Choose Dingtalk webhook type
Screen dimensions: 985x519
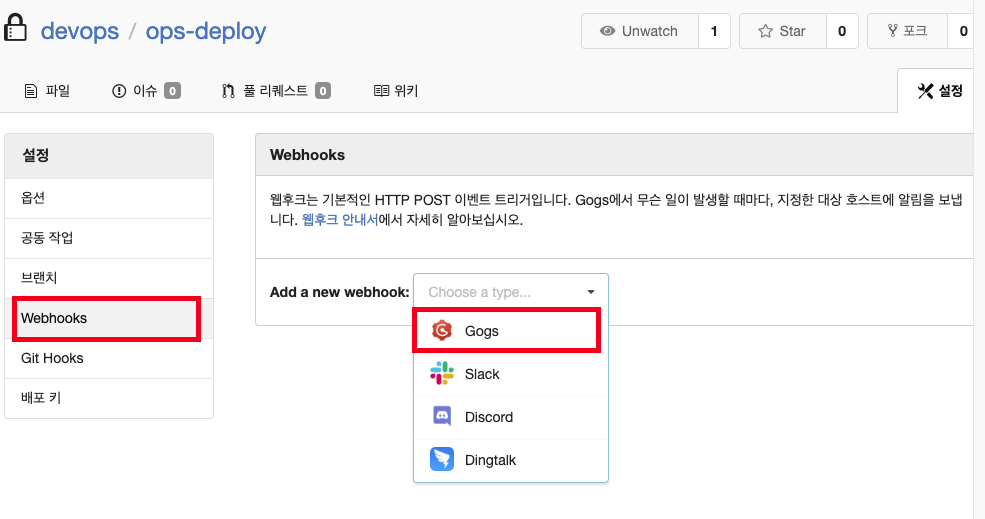point(511,460)
